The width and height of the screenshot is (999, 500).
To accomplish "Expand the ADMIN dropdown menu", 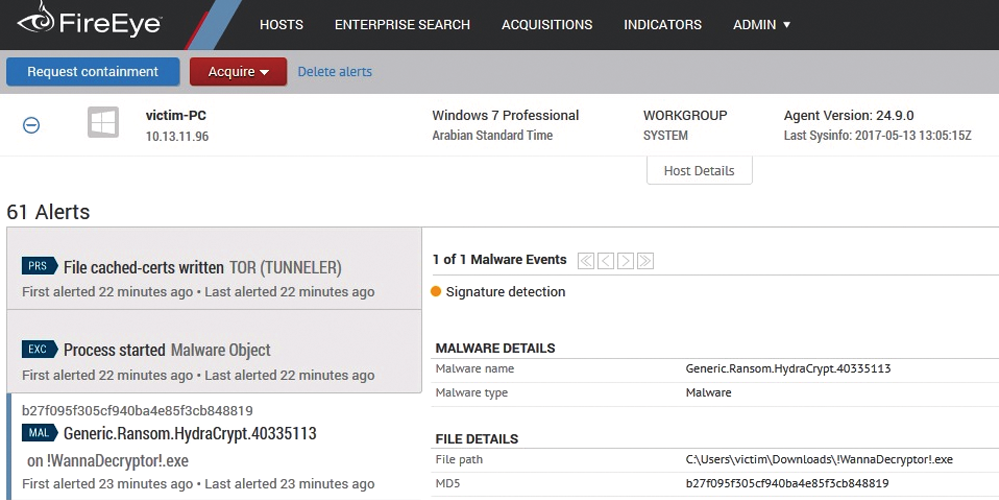I will [761, 25].
